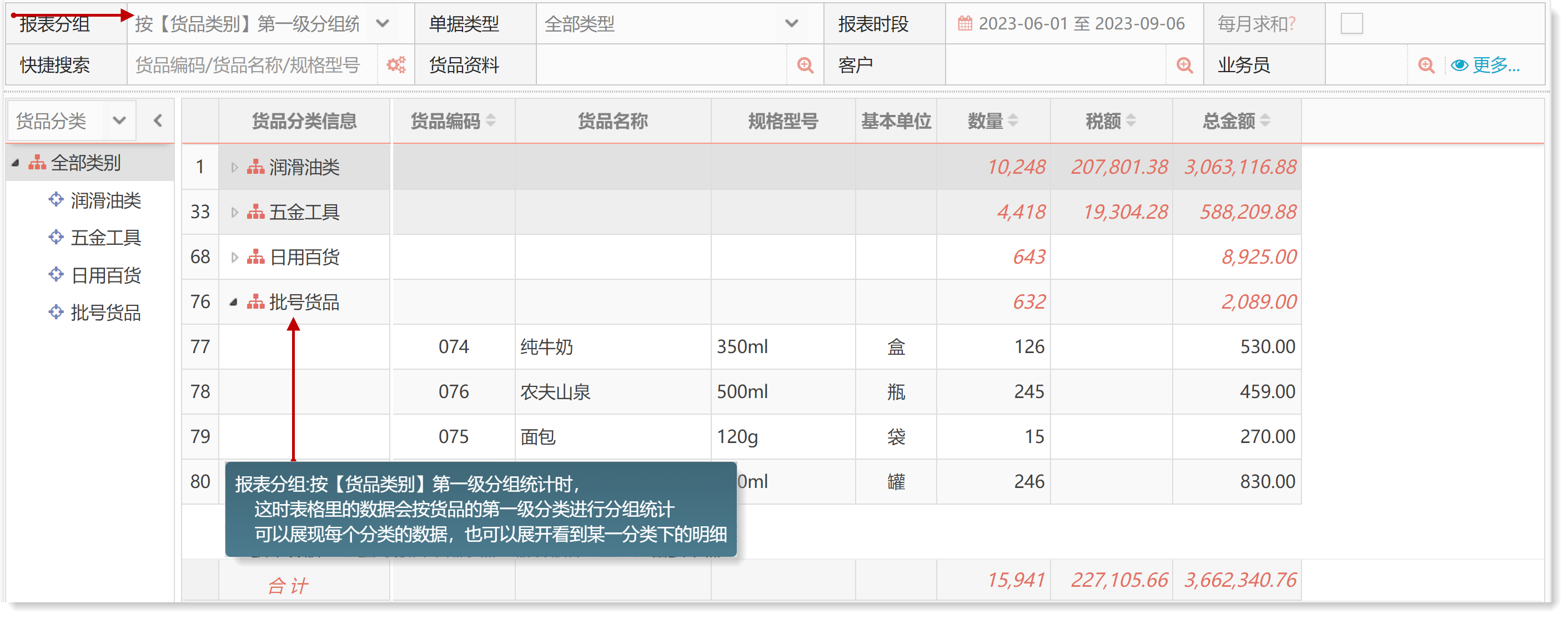Click the 120g specification cell

[x=783, y=437]
